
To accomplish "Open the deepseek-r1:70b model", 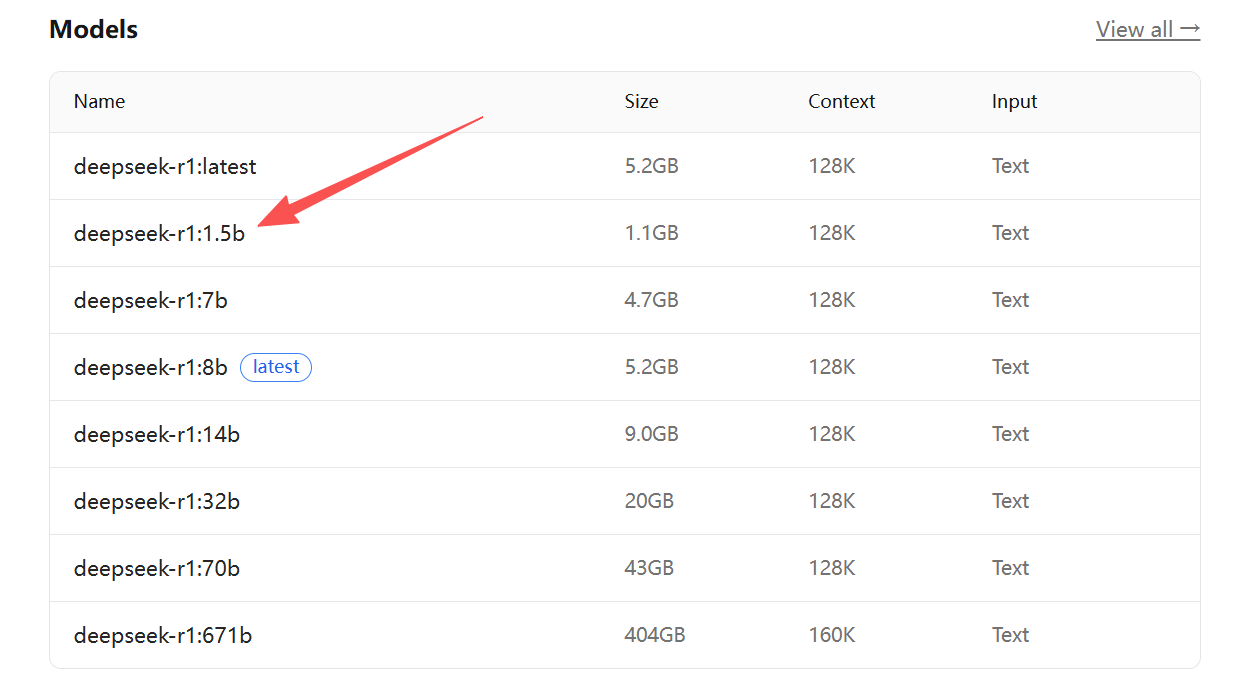I will 157,568.
